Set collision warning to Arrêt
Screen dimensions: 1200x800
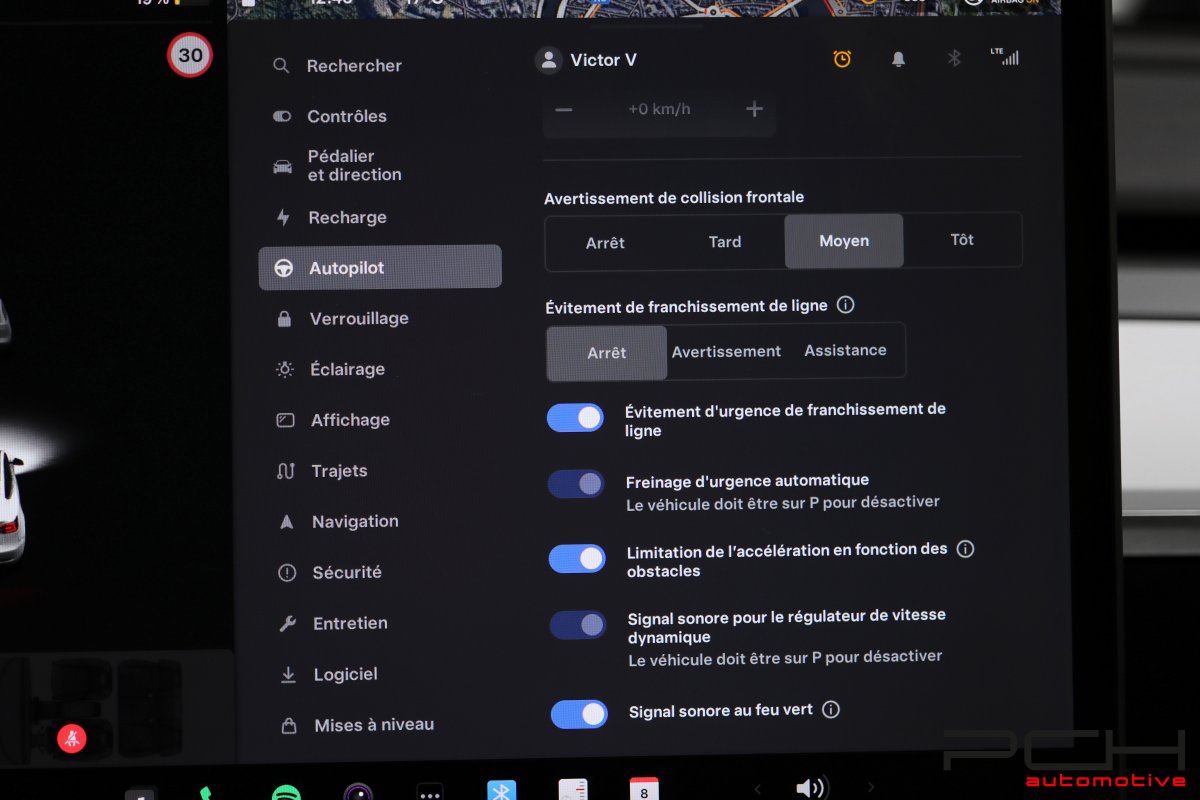(605, 242)
